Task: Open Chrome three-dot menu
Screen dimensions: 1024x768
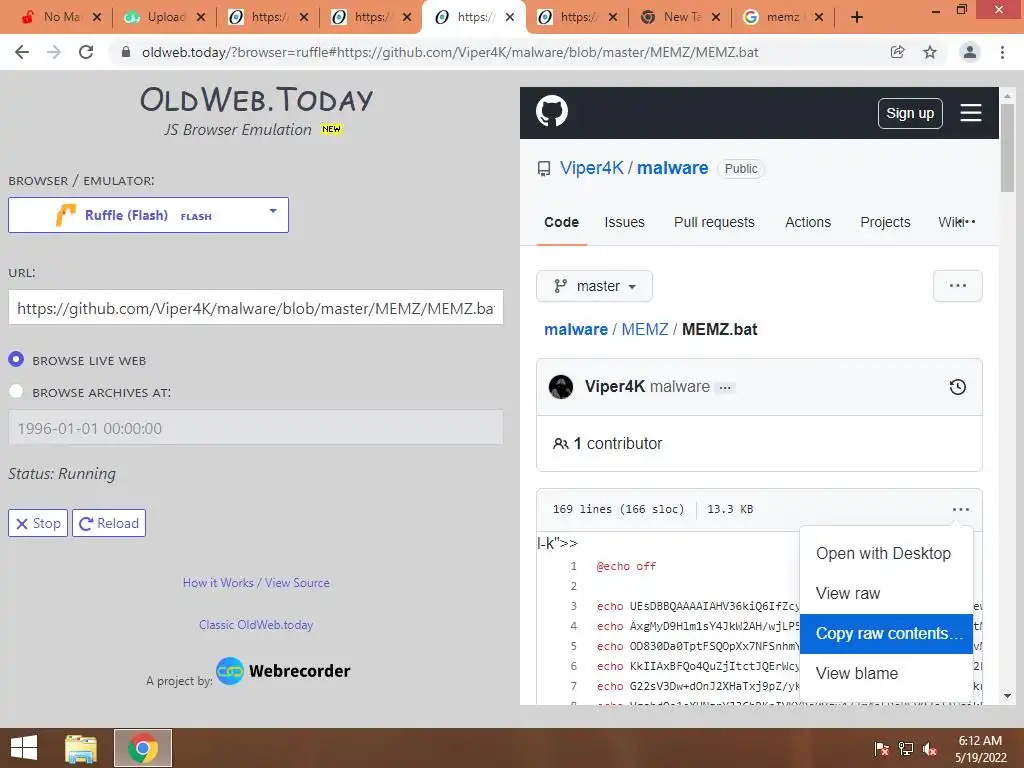Action: (x=1002, y=52)
